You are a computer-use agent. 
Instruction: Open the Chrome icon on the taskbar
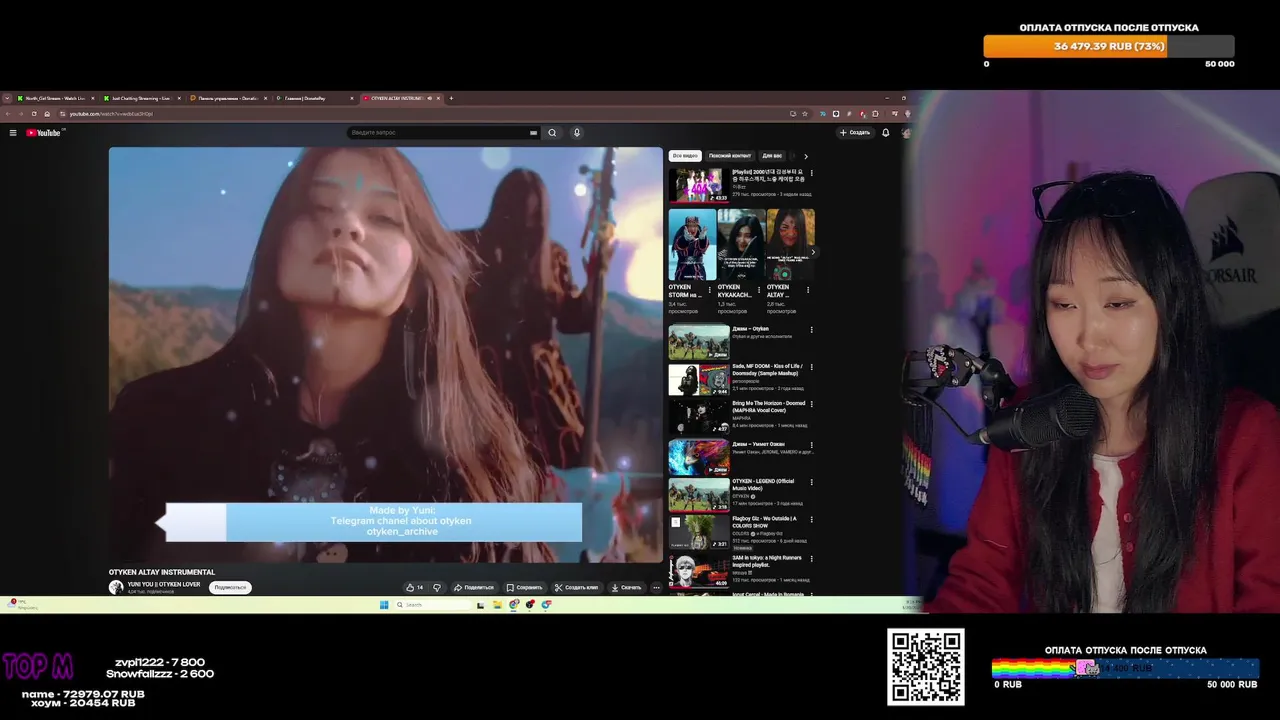[513, 605]
